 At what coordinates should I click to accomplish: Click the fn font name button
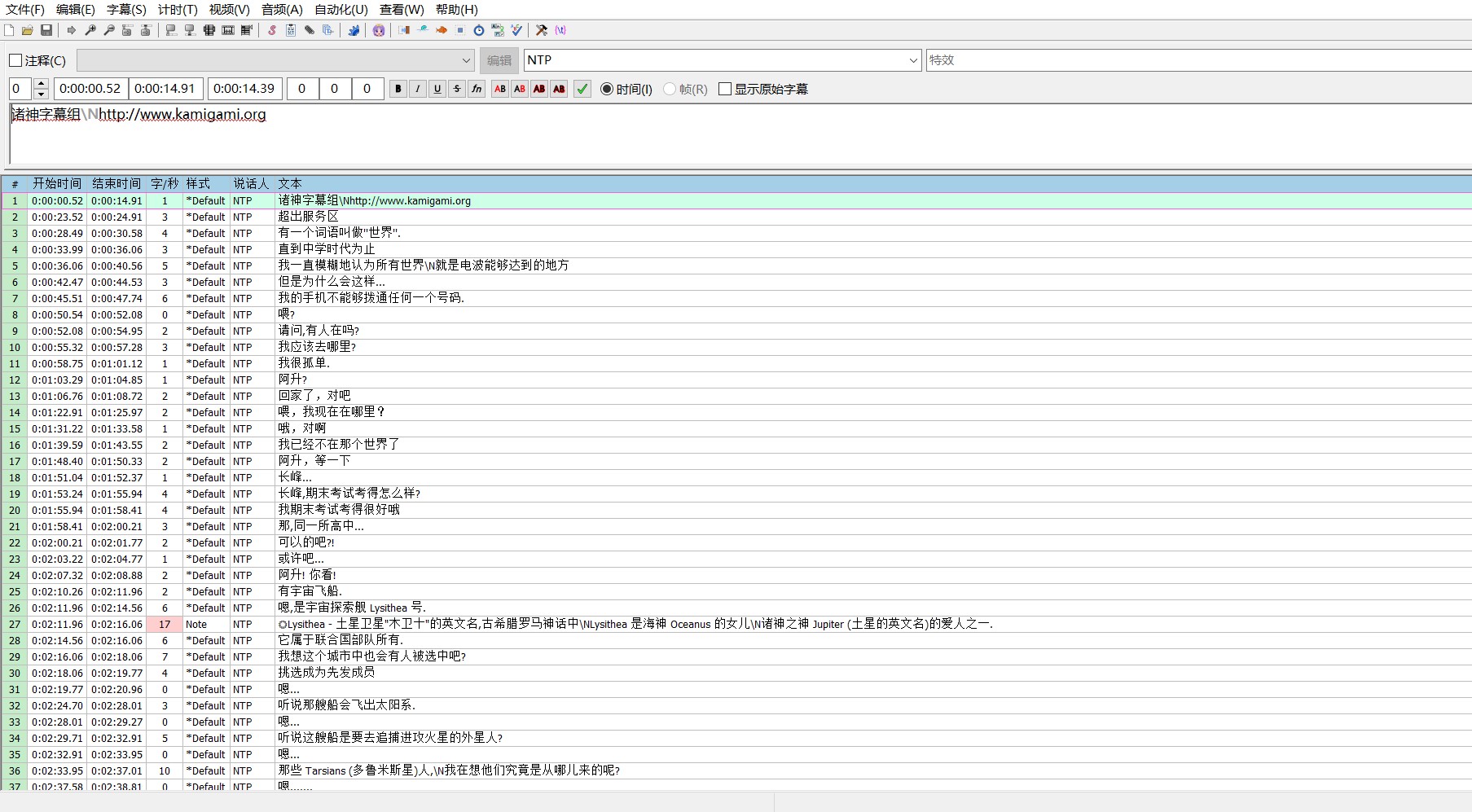point(477,89)
